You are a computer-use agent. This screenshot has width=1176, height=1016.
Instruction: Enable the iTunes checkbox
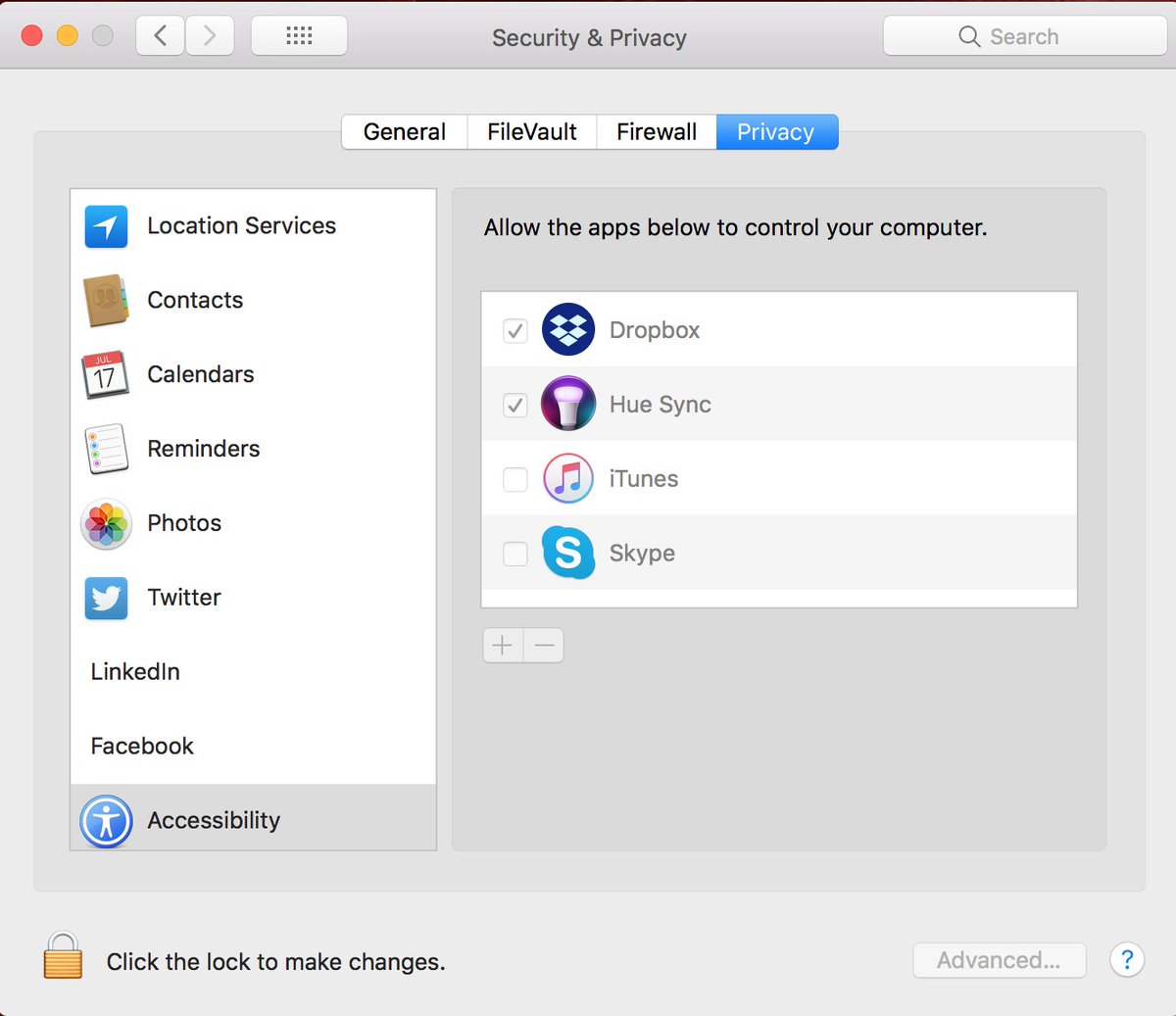(515, 479)
